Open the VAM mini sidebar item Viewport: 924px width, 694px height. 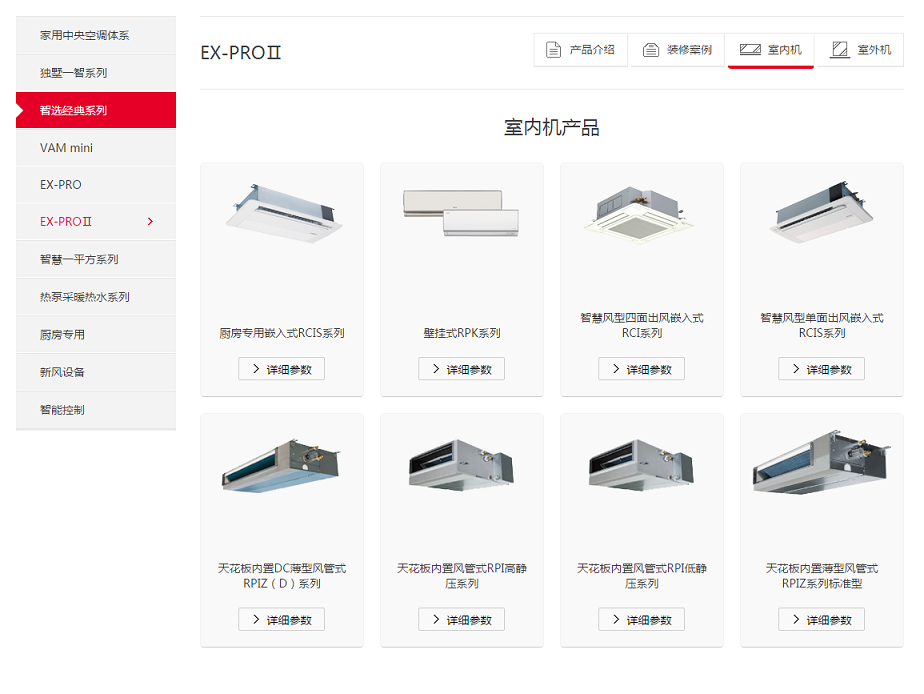pos(96,148)
